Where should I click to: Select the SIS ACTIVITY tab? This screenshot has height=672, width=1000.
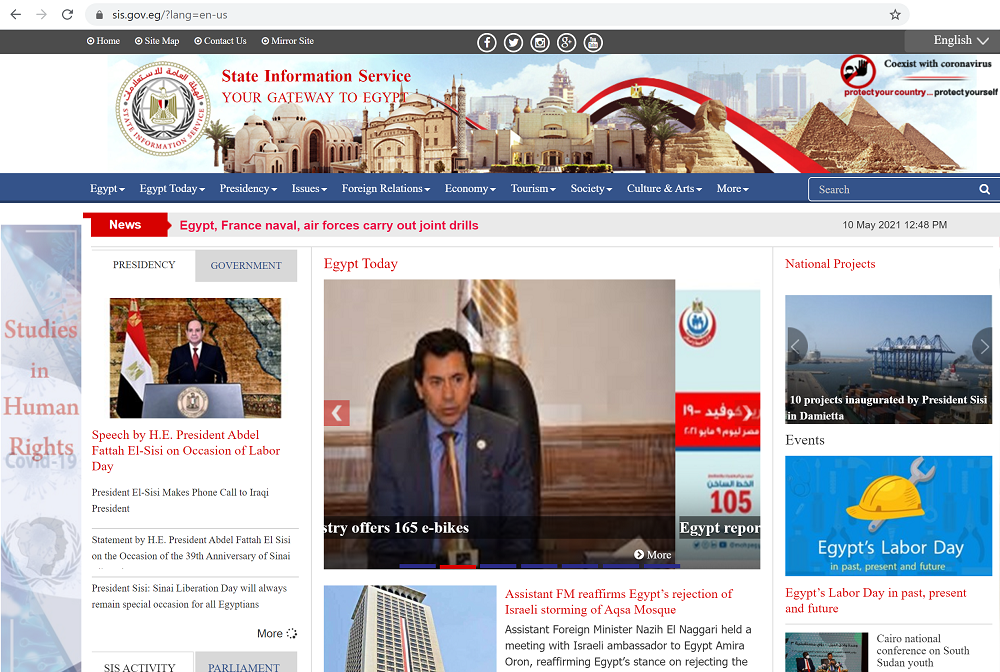(140, 663)
